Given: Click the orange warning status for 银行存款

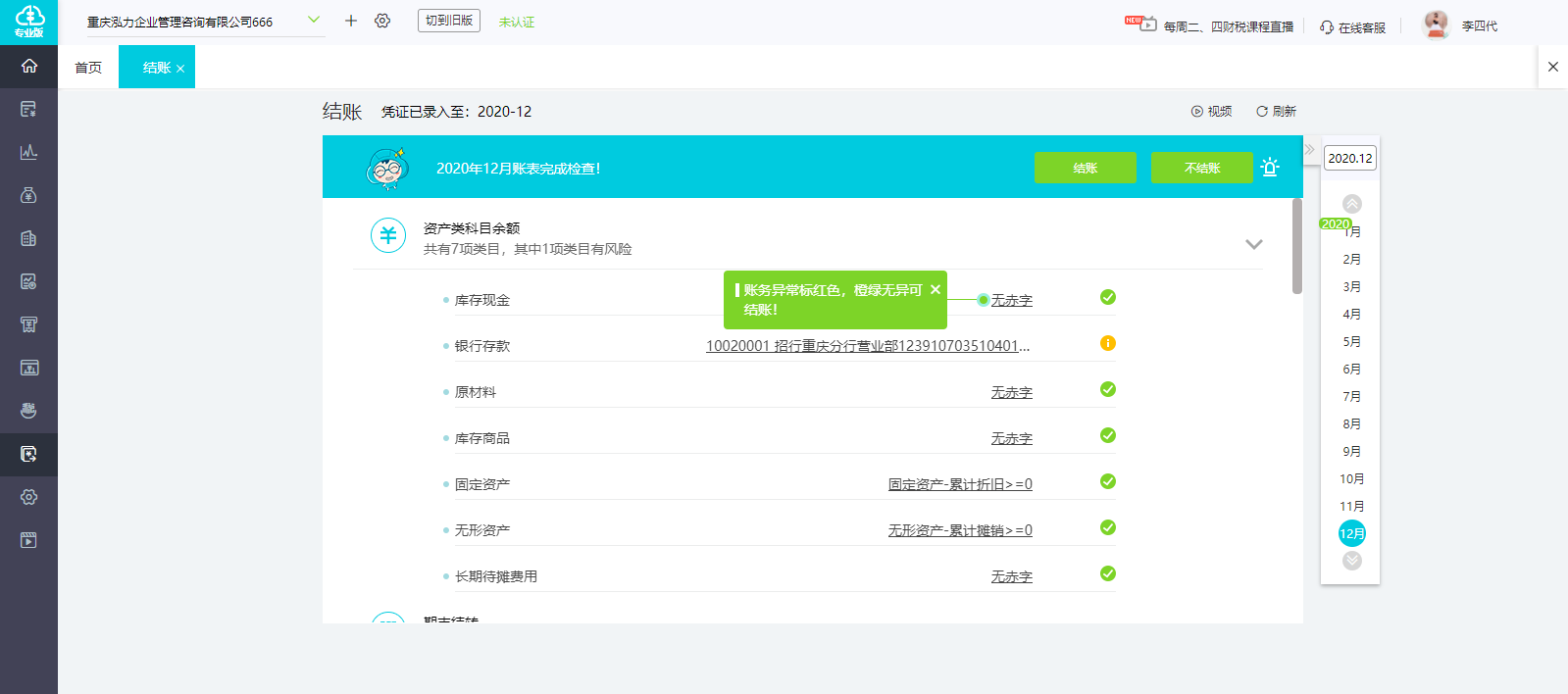Looking at the screenshot, I should pyautogui.click(x=1108, y=343).
